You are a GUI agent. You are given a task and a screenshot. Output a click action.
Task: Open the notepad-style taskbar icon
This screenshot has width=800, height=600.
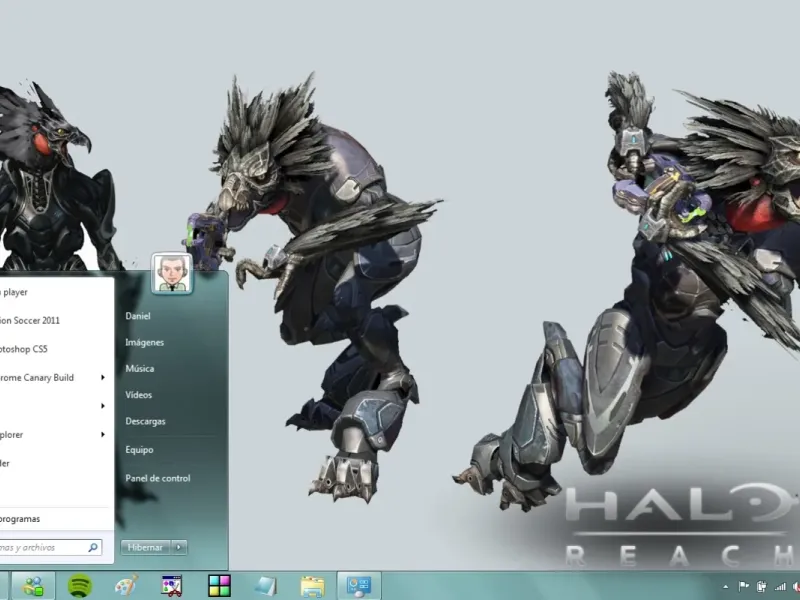point(266,586)
